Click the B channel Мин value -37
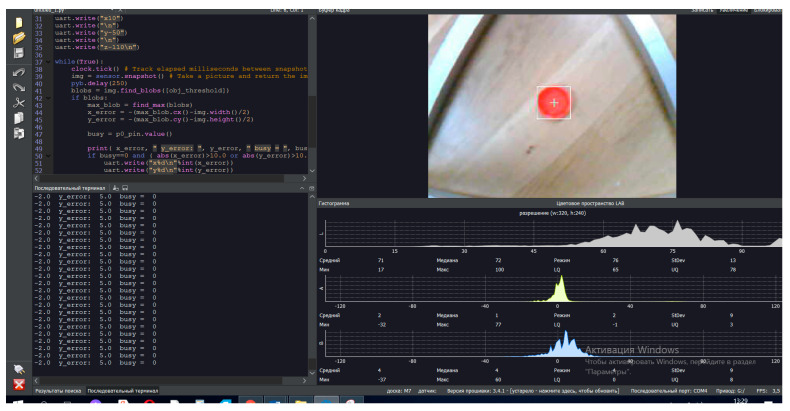The image size is (790, 411). (x=382, y=379)
